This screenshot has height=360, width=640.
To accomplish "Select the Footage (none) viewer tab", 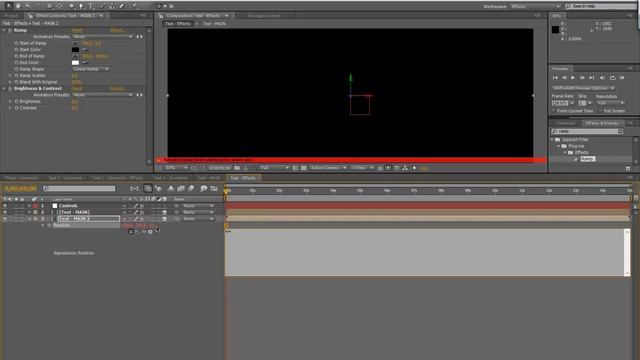I will click(x=264, y=16).
